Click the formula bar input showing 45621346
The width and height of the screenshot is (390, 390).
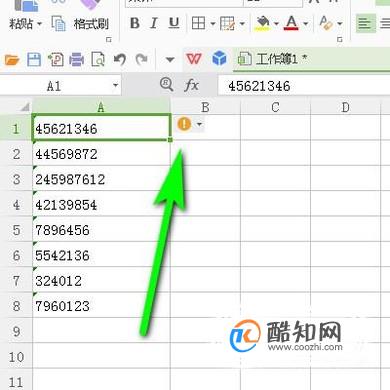[x=303, y=86]
